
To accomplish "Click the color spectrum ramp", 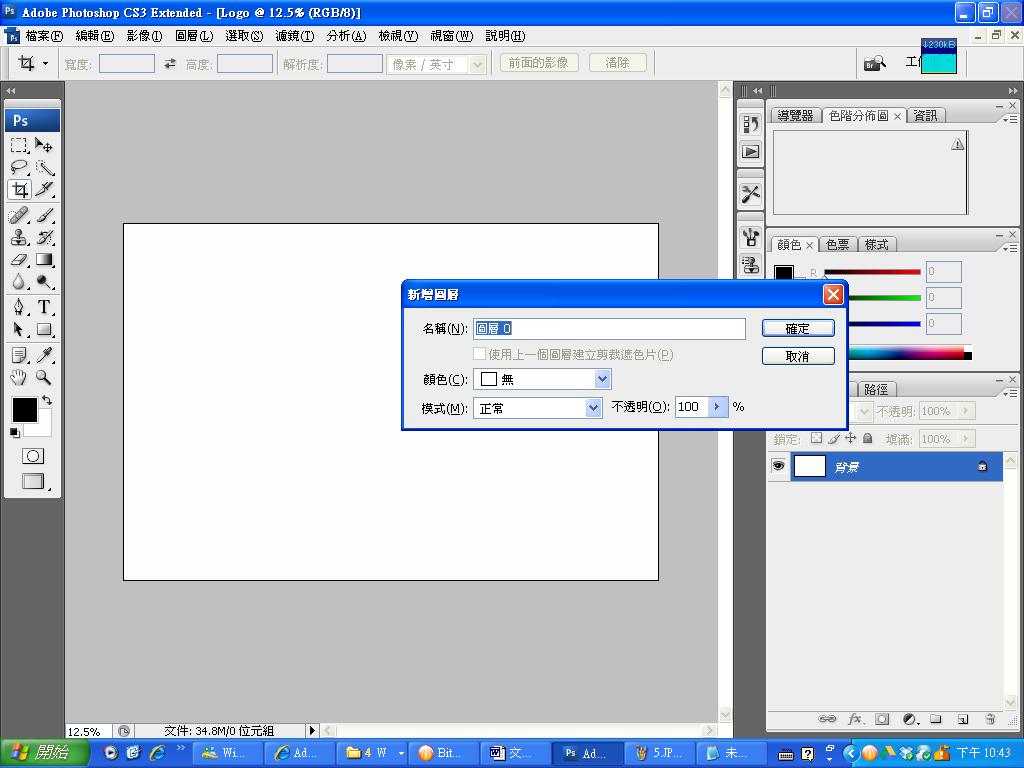I will 910,353.
